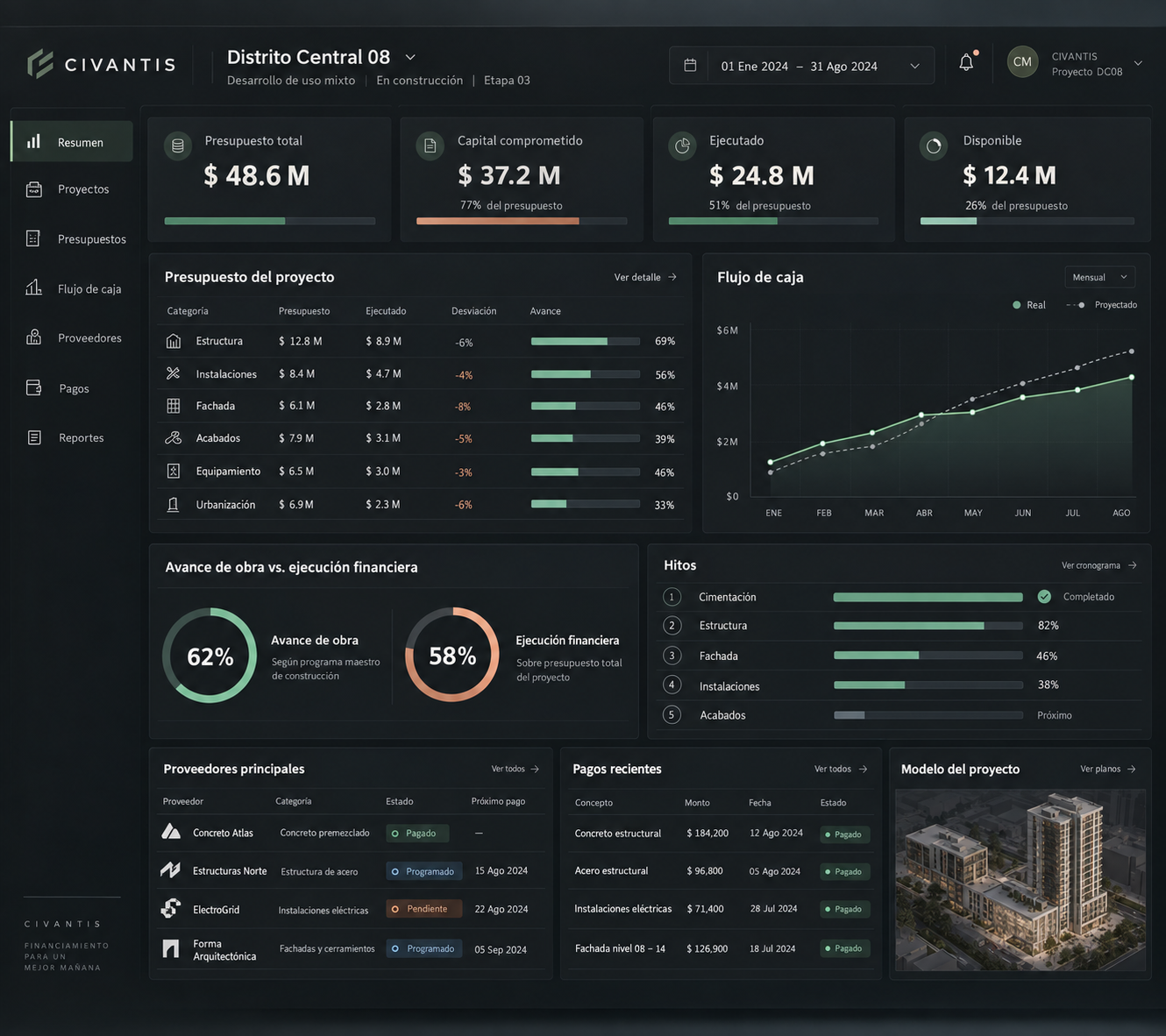Expand the Civantis account menu chevron

(x=1138, y=63)
